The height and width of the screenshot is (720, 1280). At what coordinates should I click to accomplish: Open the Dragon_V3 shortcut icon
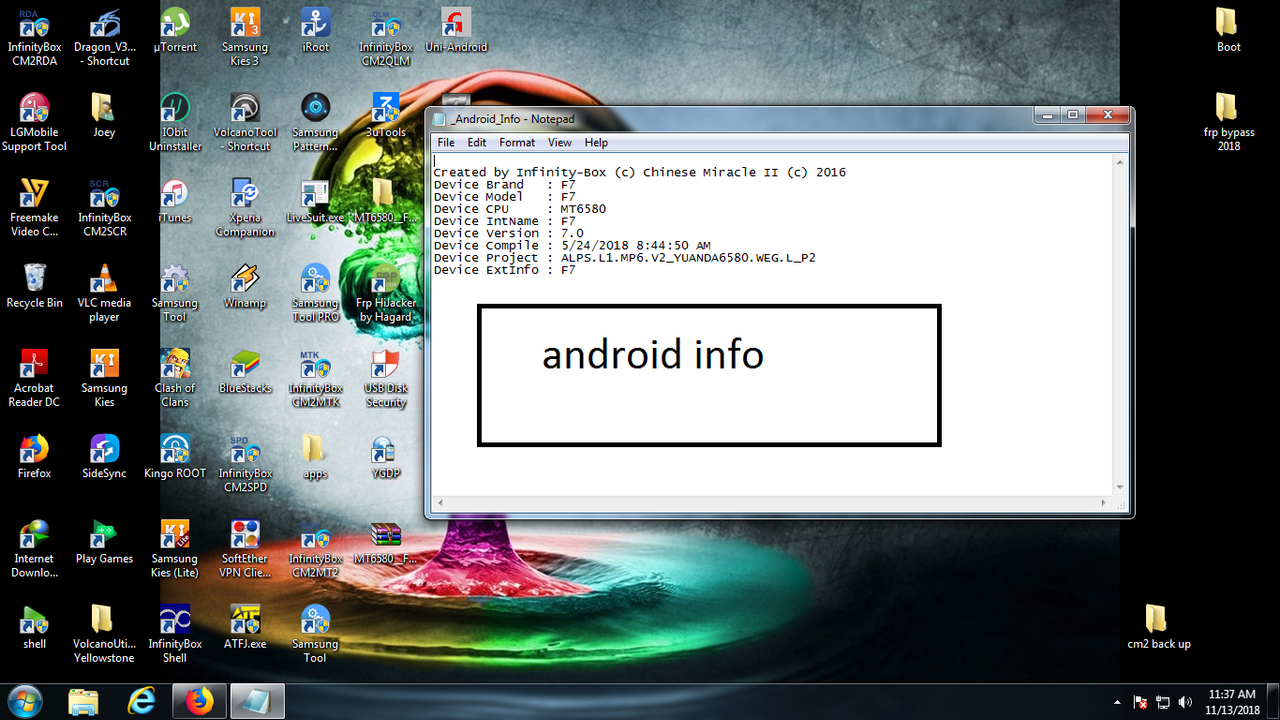click(104, 37)
